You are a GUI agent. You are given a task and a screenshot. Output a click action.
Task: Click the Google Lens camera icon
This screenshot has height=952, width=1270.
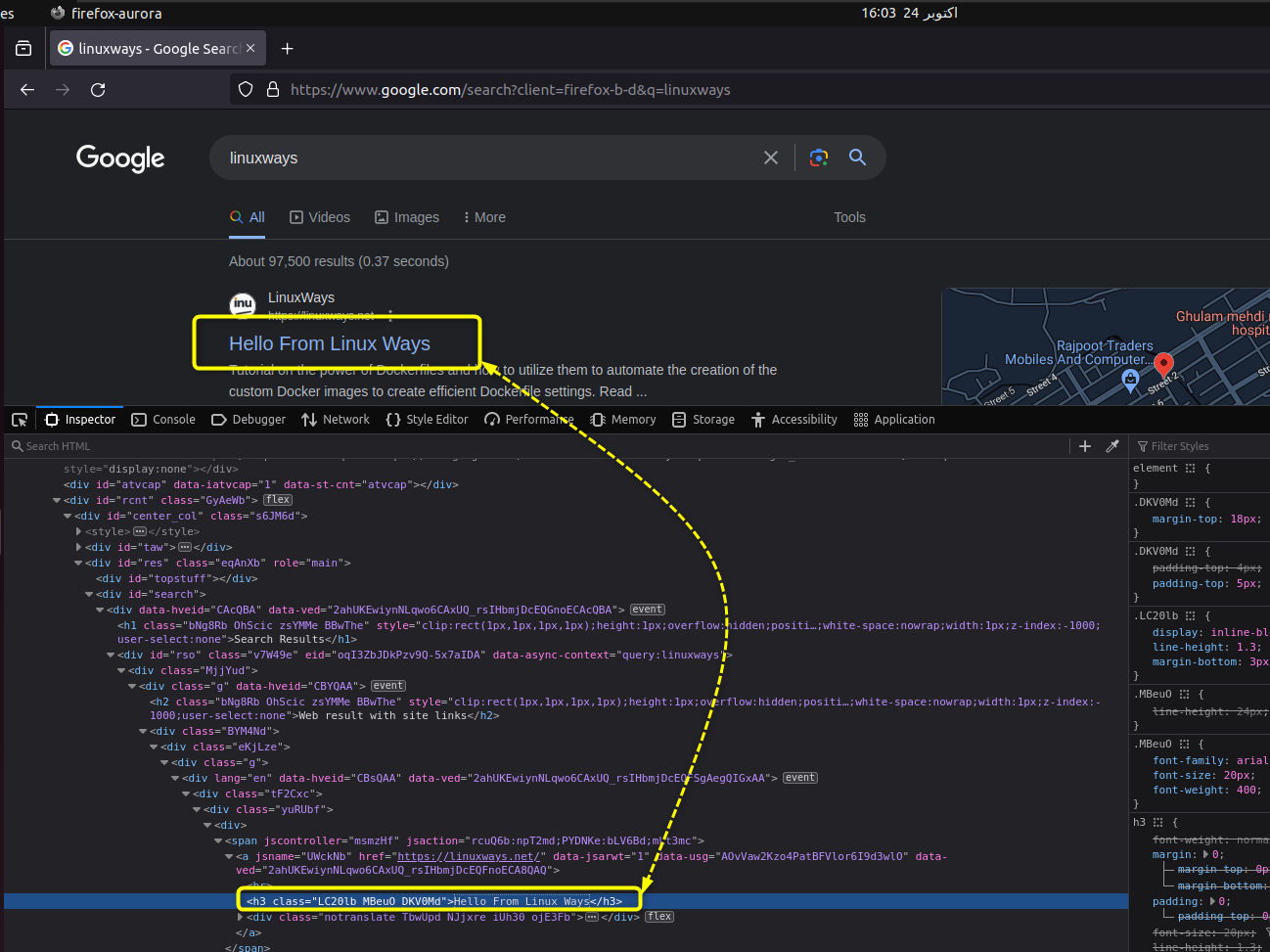coord(819,158)
